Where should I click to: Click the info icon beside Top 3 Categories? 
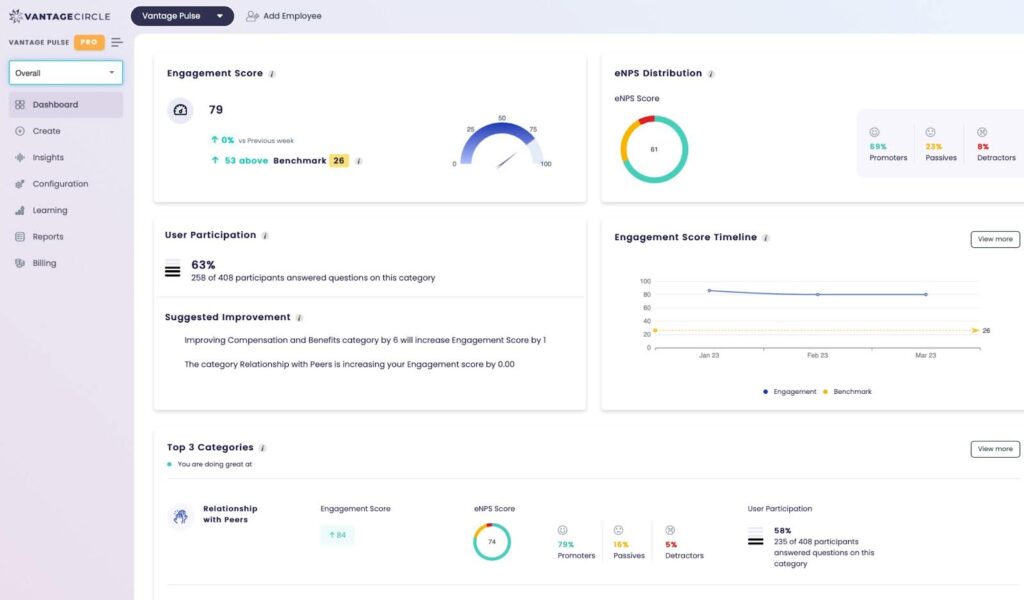pos(263,448)
